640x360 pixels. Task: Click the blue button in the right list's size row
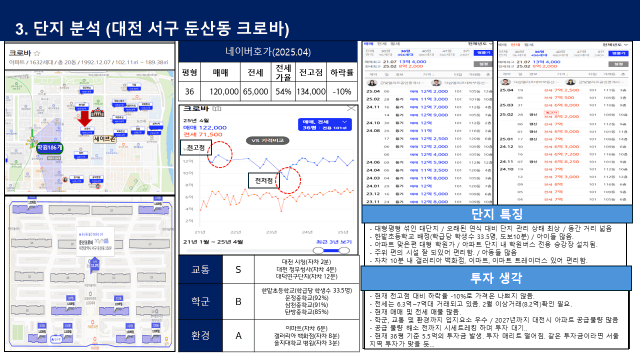click(x=618, y=53)
